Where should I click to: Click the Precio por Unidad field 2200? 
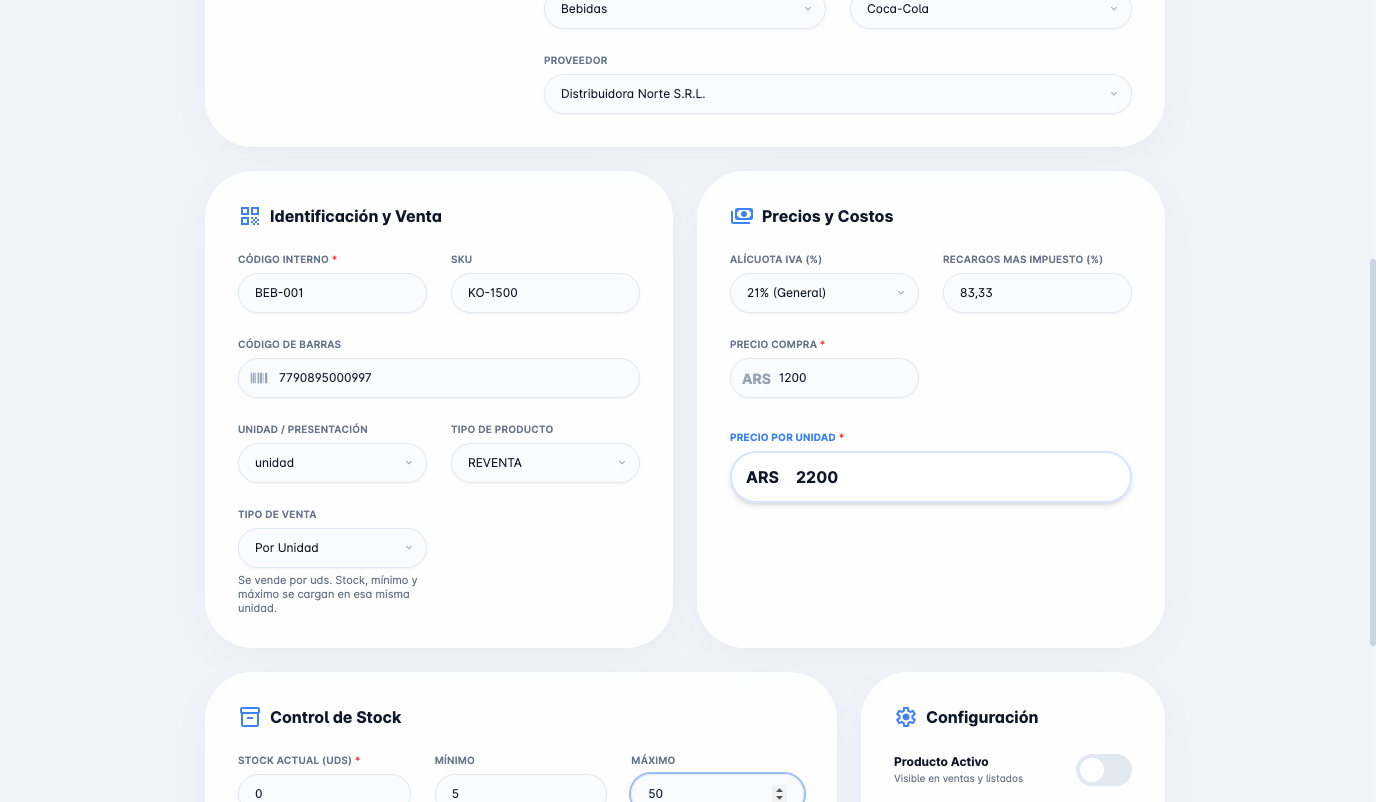931,477
